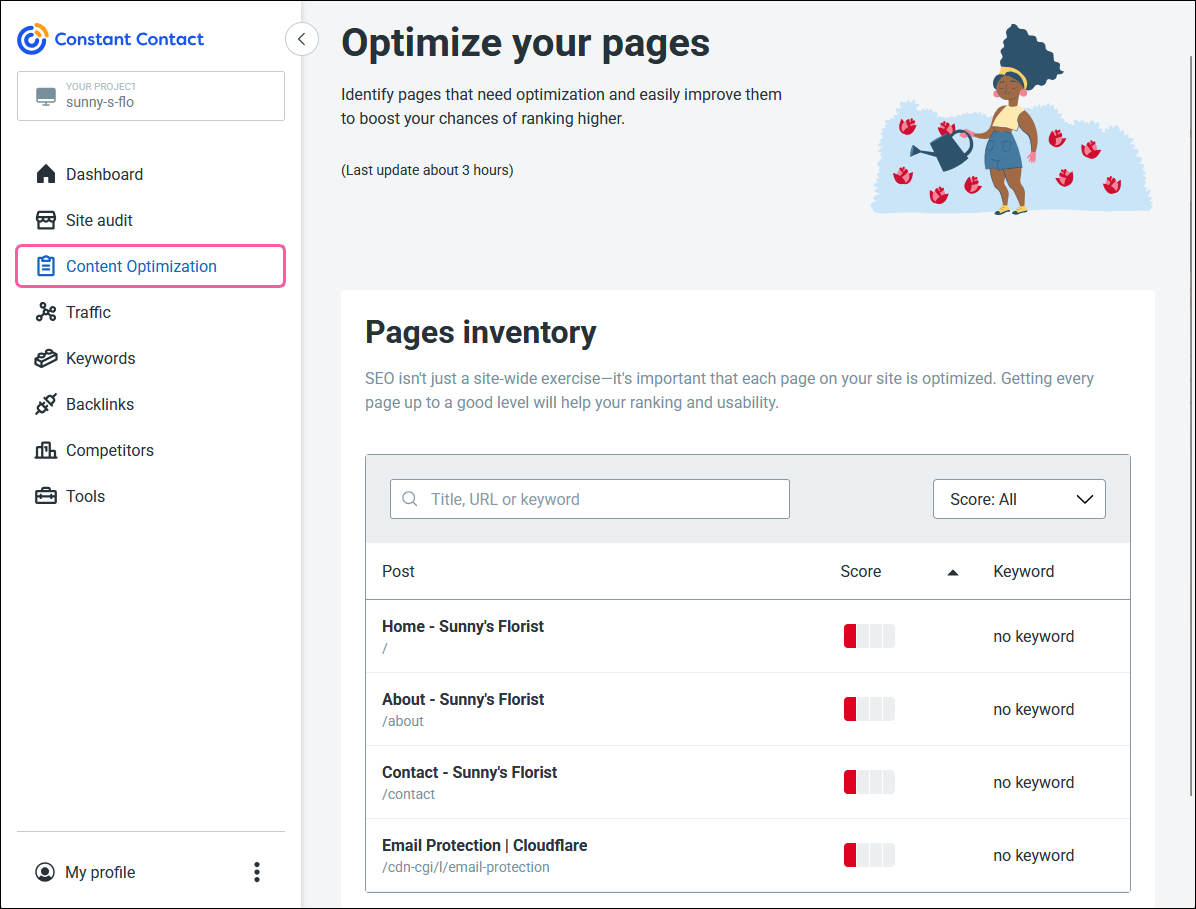Click the Traffic nodes icon
This screenshot has height=909, width=1196.
[46, 312]
